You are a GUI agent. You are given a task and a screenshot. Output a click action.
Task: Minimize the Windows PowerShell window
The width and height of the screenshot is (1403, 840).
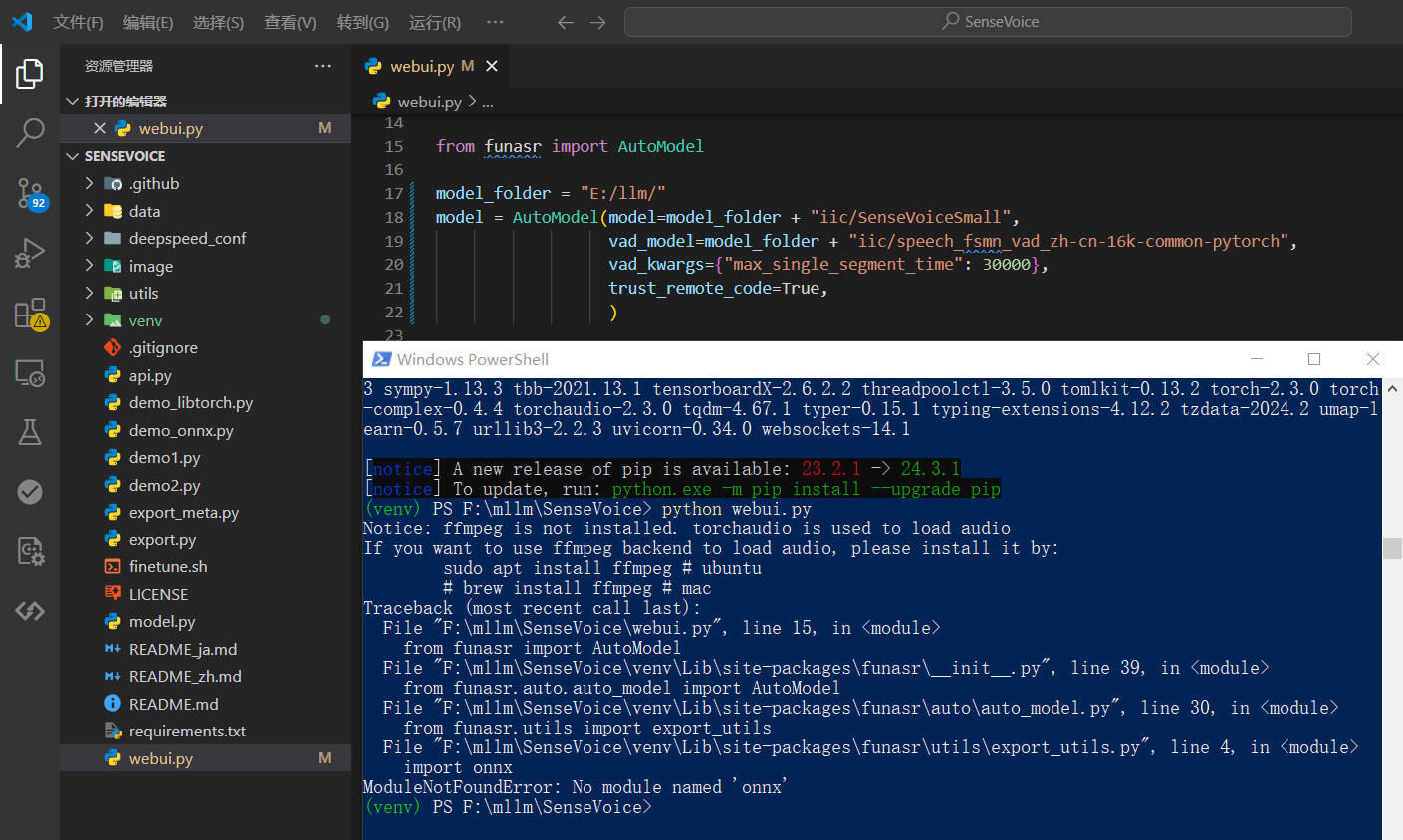(x=1257, y=359)
